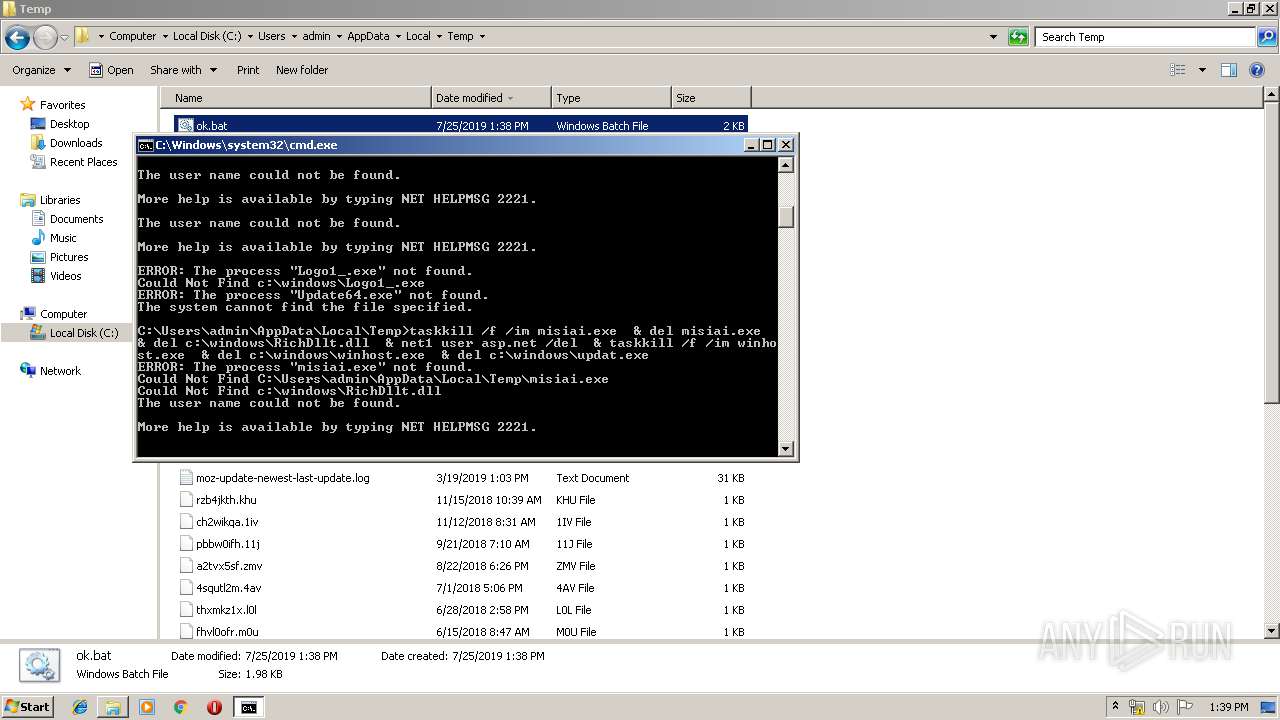Select the thxmkz1x.l0l file

tap(461, 610)
